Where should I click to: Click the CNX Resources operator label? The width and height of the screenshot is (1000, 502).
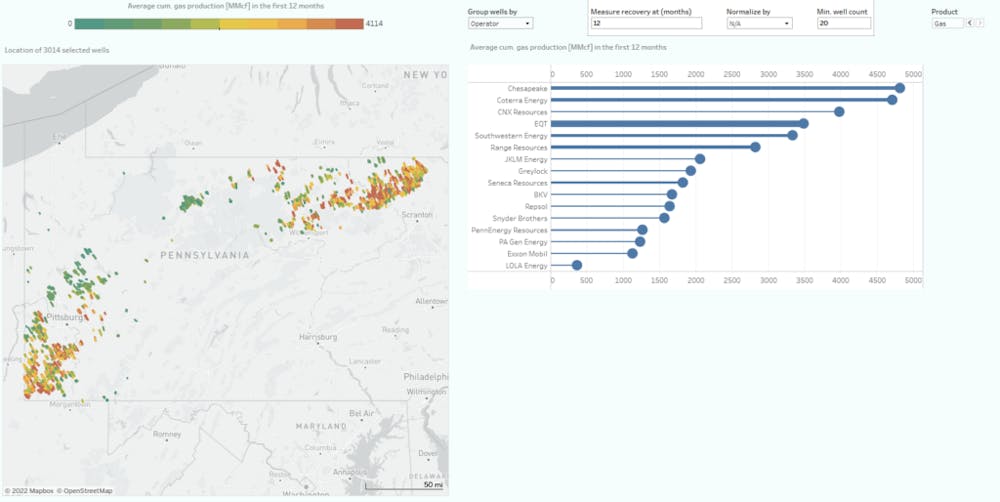[x=522, y=112]
